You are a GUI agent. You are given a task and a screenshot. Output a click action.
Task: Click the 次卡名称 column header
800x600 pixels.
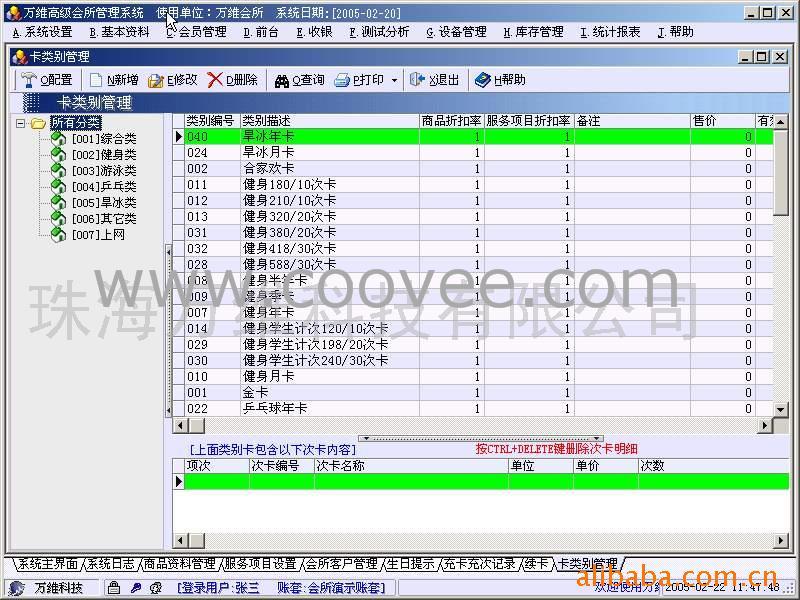pos(411,466)
